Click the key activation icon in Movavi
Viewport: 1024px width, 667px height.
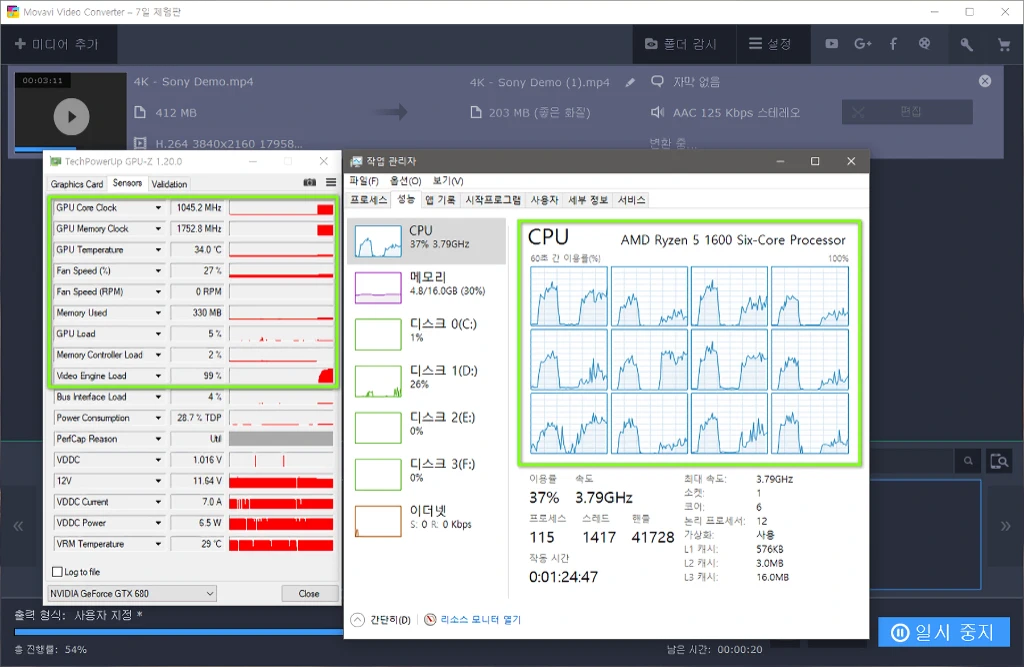(x=967, y=44)
